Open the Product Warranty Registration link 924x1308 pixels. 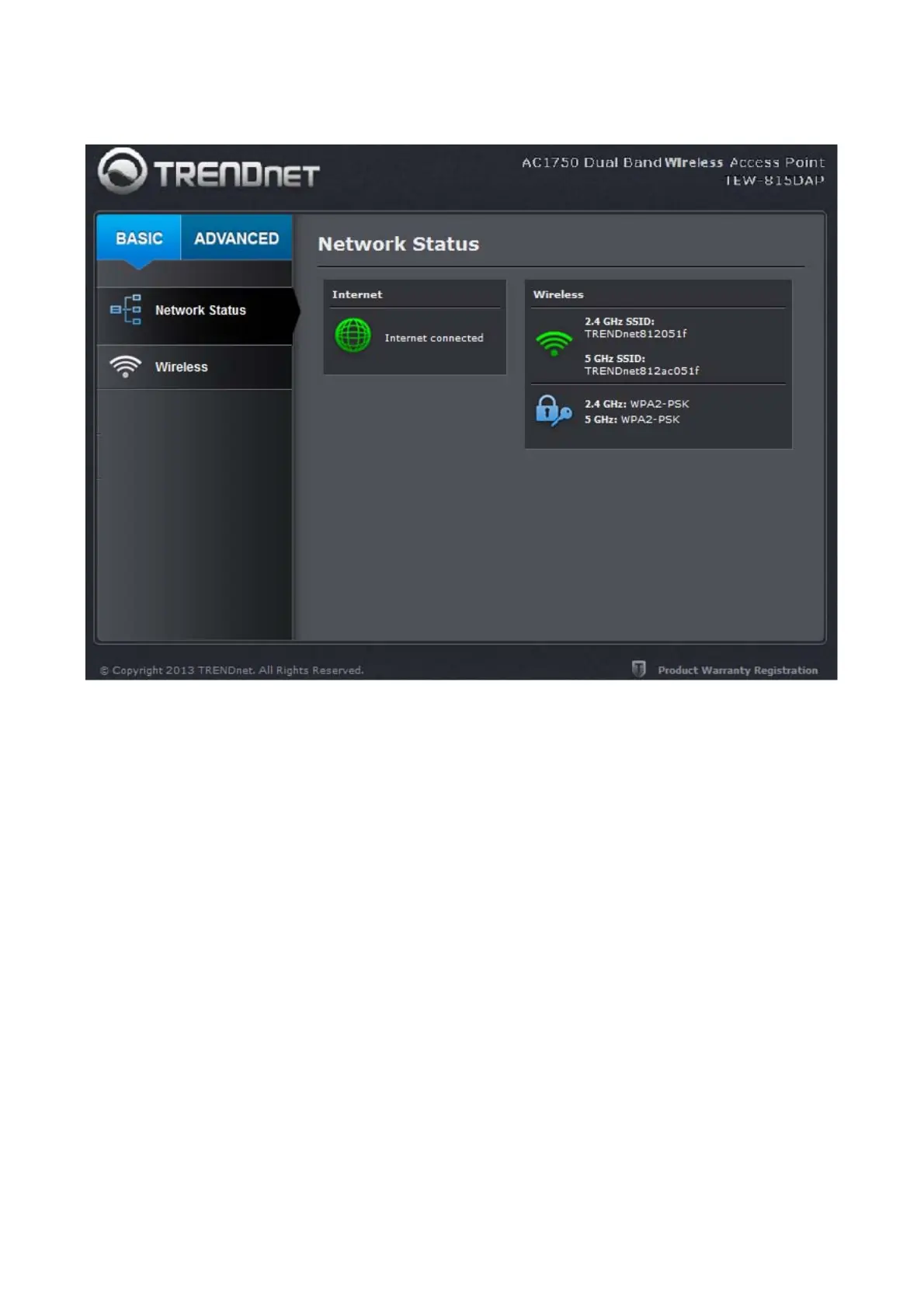[738, 670]
